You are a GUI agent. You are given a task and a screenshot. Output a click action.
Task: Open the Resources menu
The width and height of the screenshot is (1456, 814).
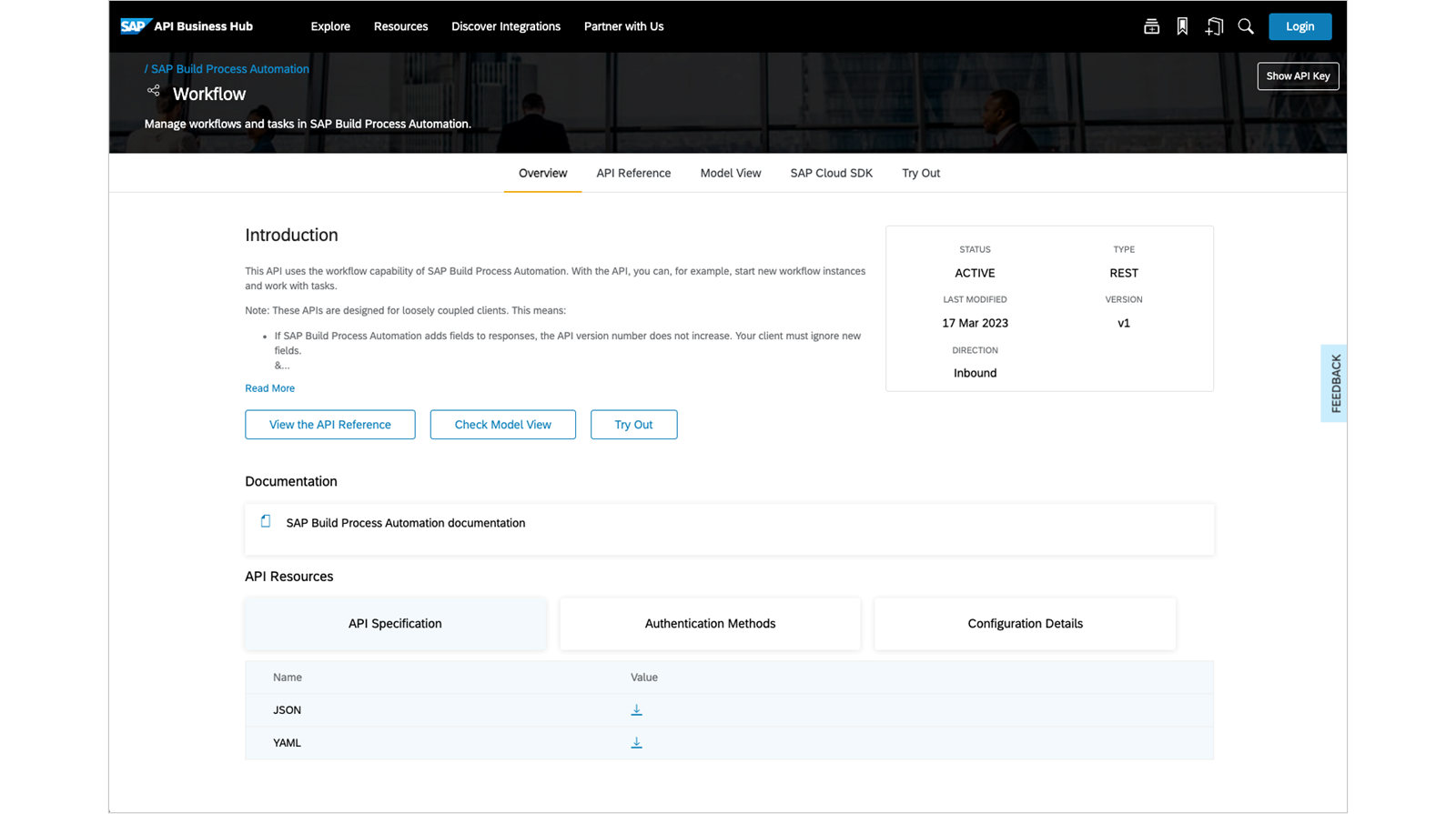[x=400, y=26]
